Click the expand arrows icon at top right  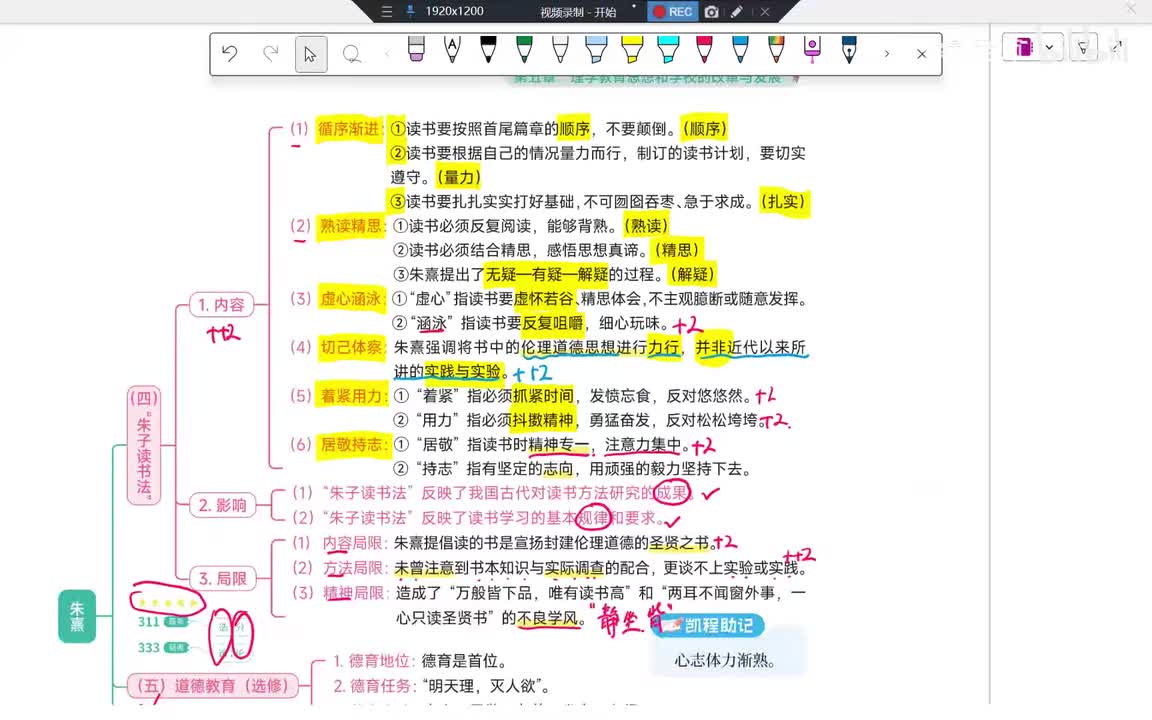tap(1117, 46)
